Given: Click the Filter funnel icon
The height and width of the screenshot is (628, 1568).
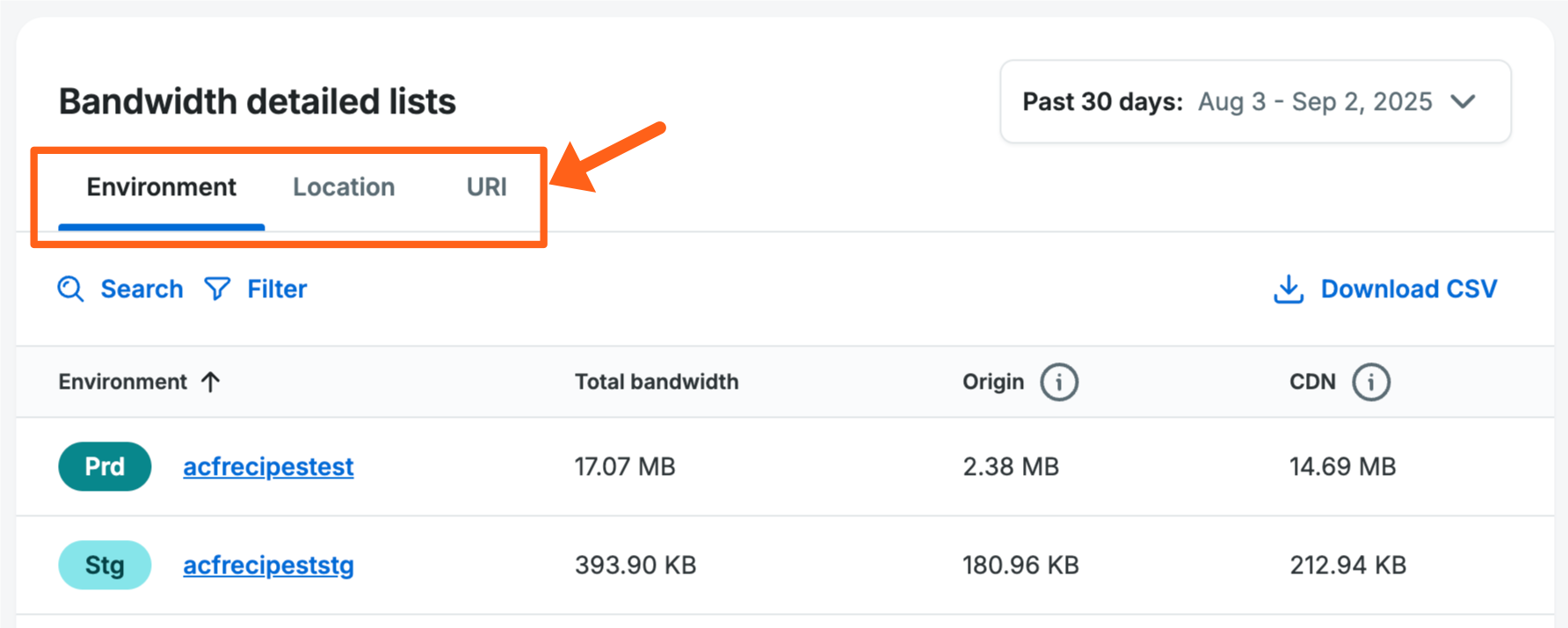Looking at the screenshot, I should coord(217,288).
